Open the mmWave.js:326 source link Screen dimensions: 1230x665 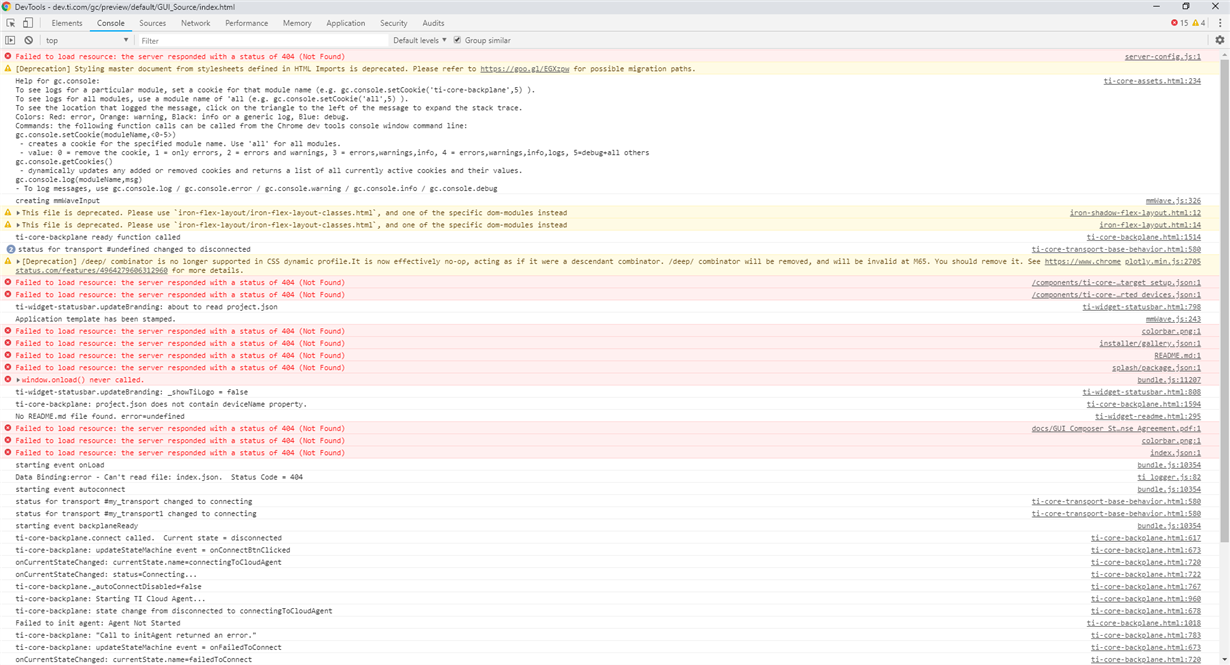pos(1173,201)
